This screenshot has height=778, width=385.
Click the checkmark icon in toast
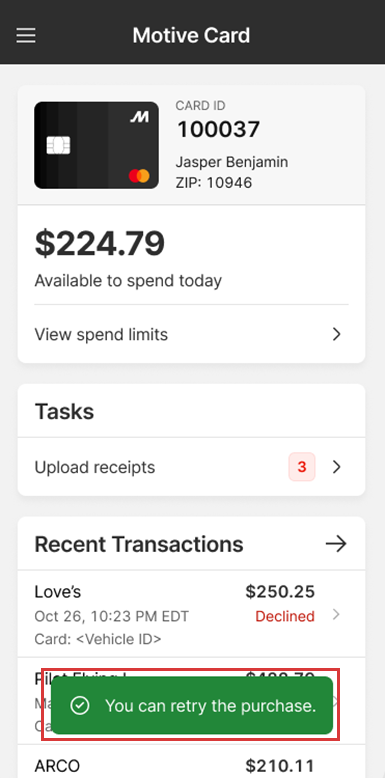coord(79,706)
